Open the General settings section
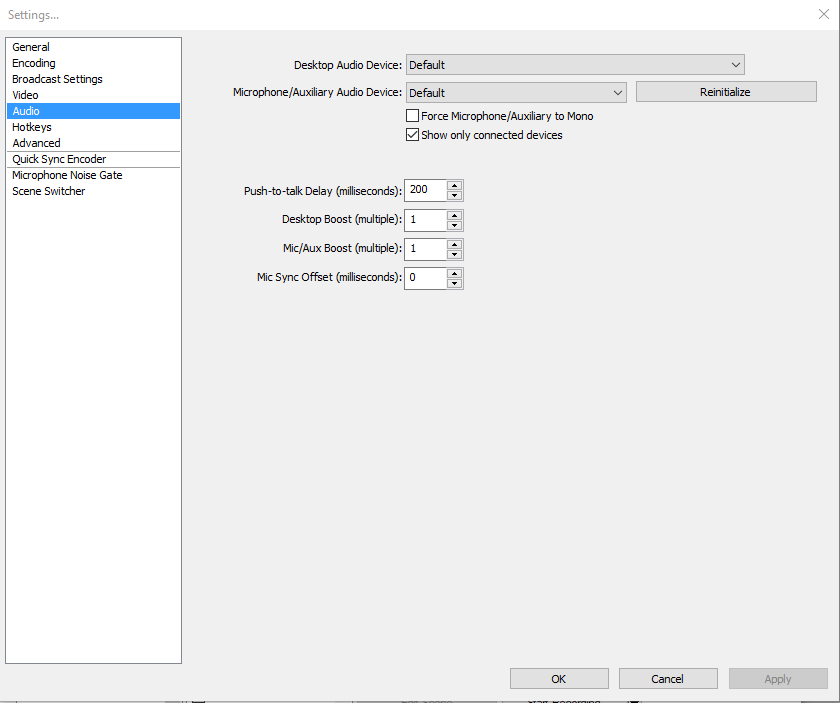Screen dimensions: 840x703 tap(93, 47)
